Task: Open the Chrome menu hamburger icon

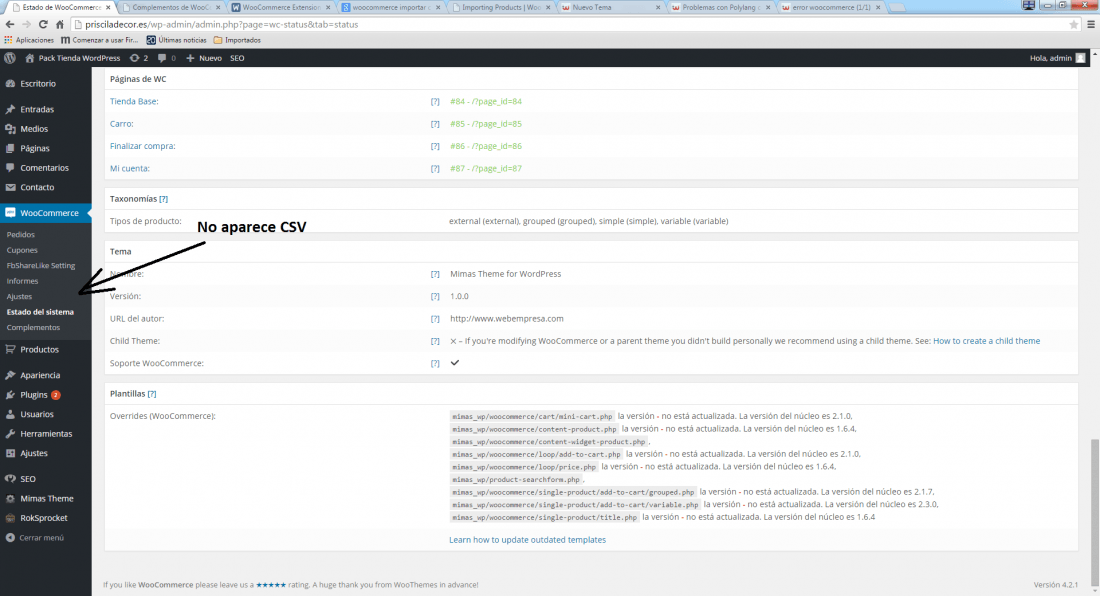Action: (1090, 25)
